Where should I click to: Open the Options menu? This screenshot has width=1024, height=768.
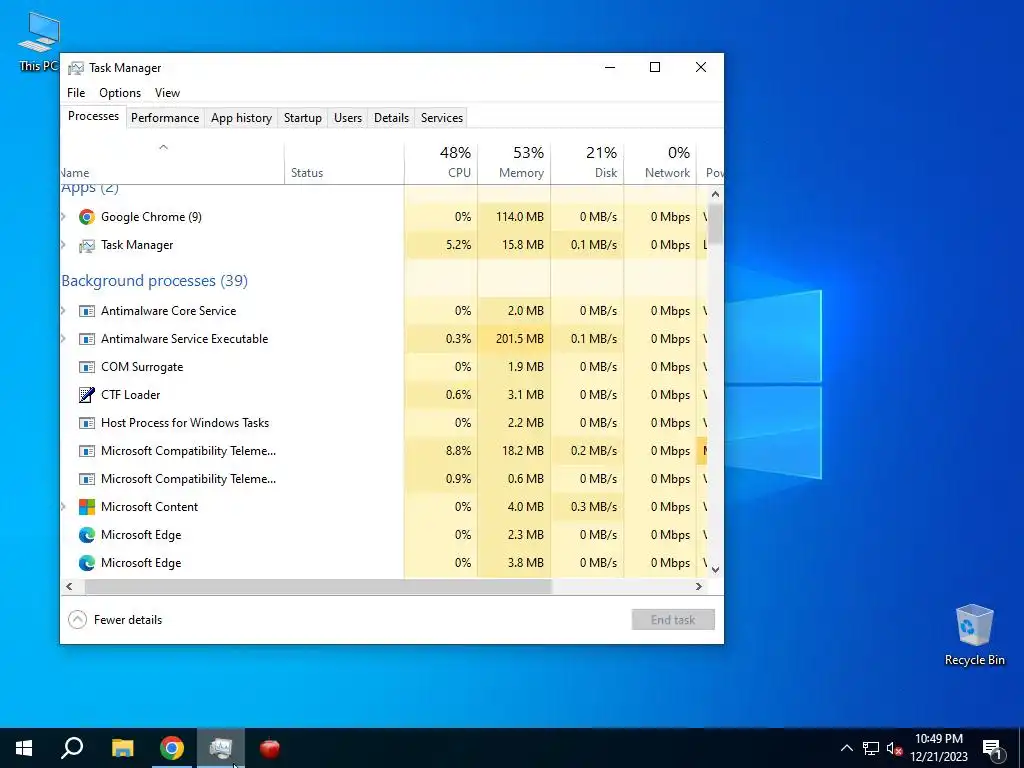point(120,93)
